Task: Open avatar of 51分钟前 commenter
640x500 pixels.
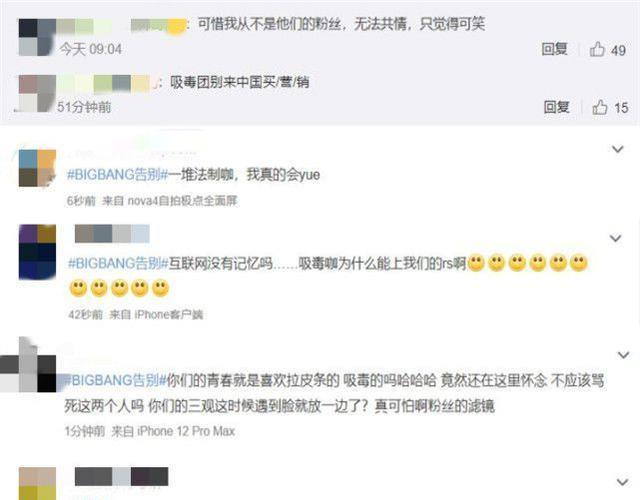Action: point(37,93)
